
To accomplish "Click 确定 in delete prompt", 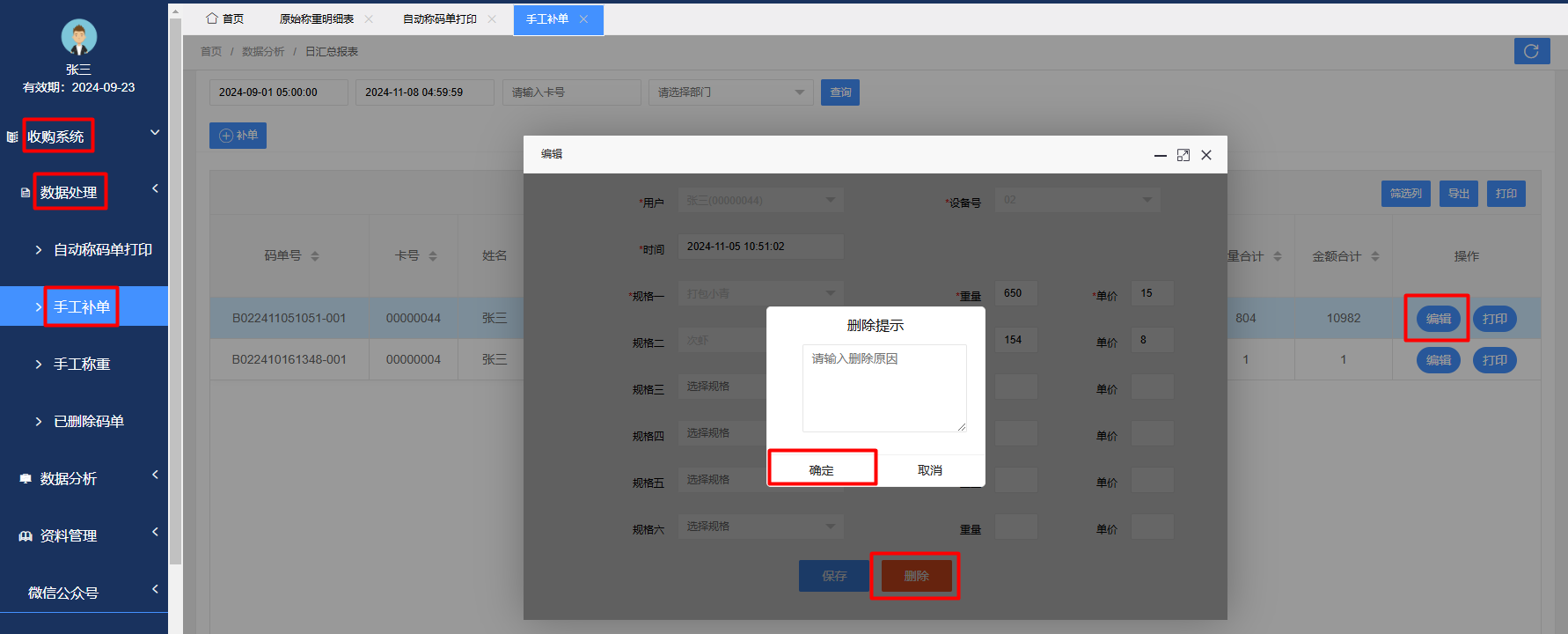I will (x=822, y=470).
